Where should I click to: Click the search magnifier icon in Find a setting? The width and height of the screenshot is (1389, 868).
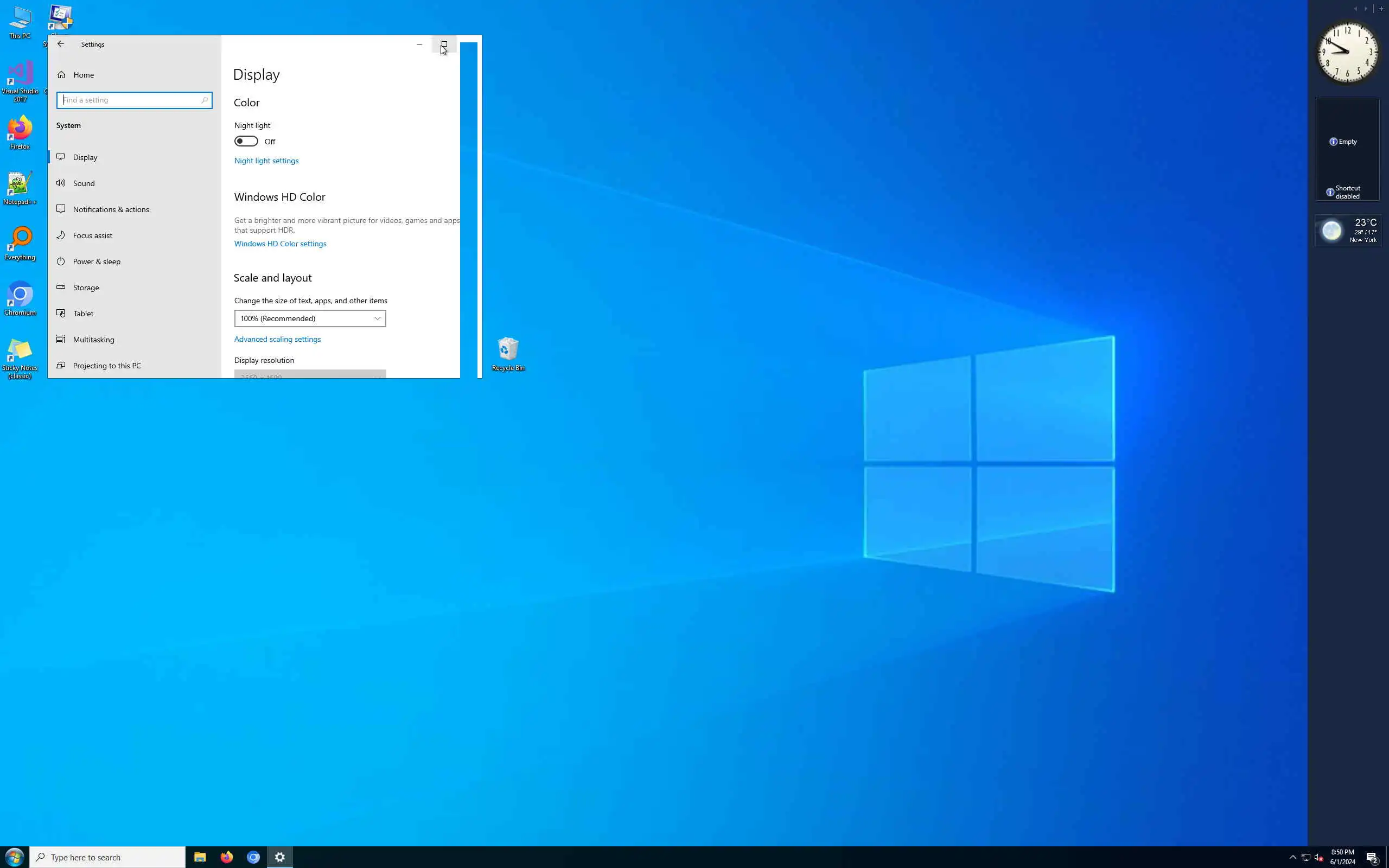coord(205,100)
